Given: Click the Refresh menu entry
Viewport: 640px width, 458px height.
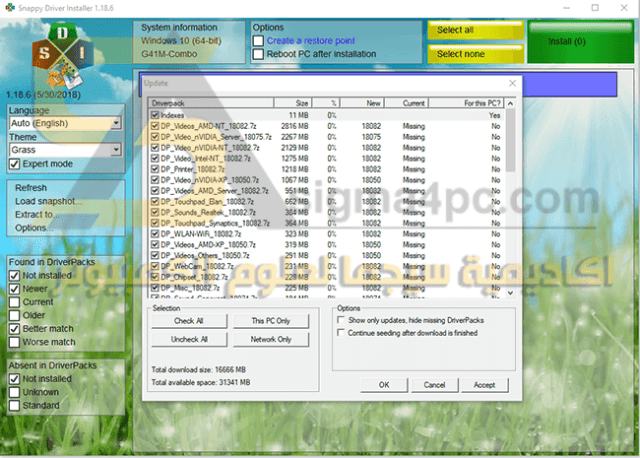Looking at the screenshot, I should [x=31, y=188].
